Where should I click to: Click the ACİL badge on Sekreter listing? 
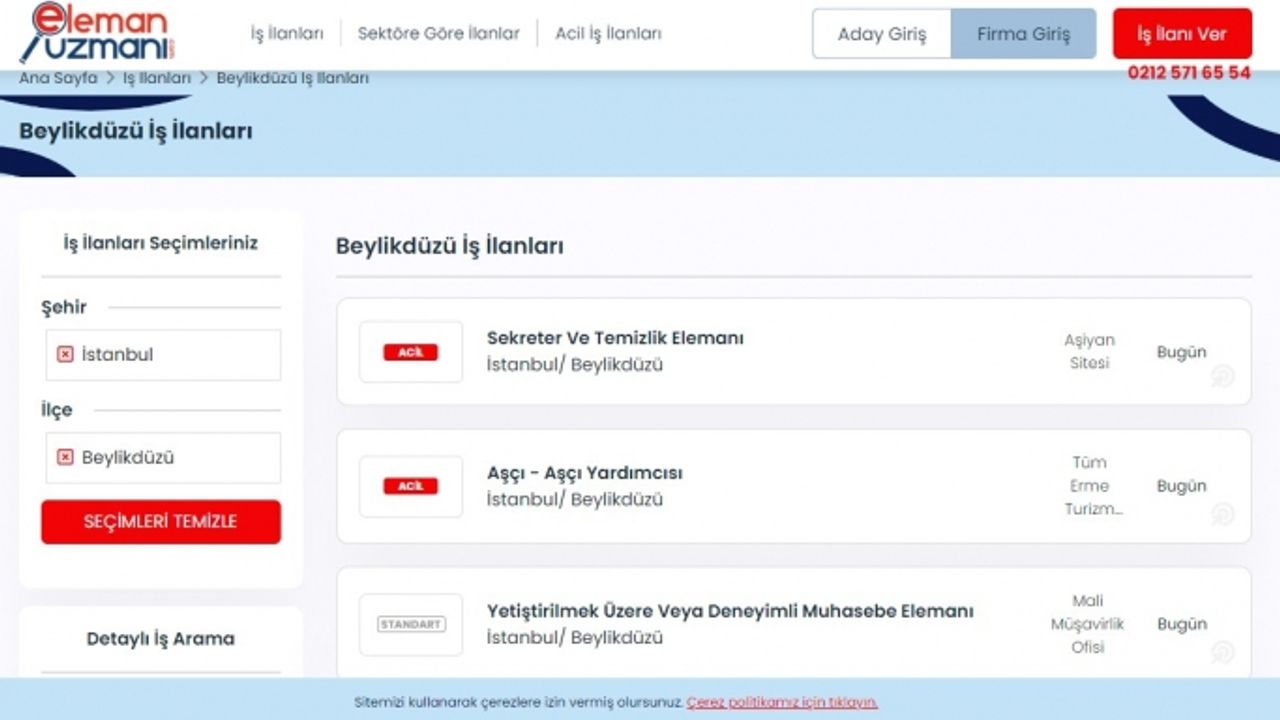click(410, 352)
